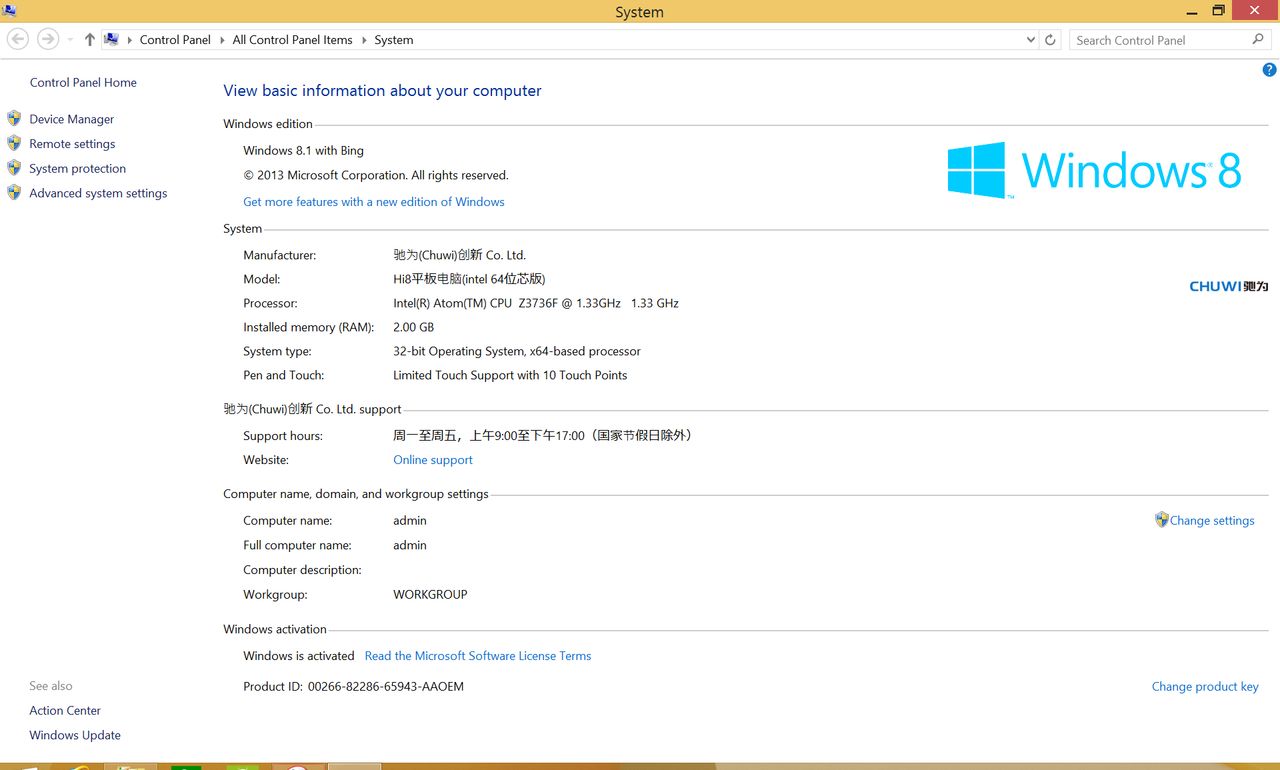Click the Support hours value text

(544, 436)
